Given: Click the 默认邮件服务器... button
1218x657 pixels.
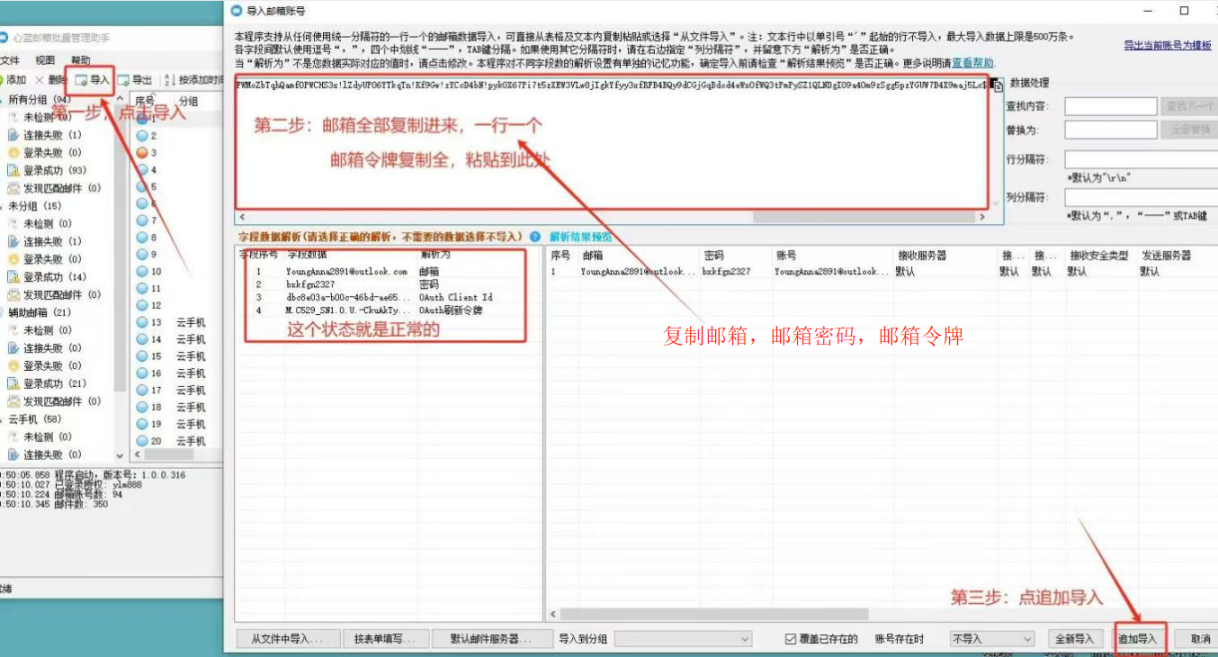Looking at the screenshot, I should pyautogui.click(x=492, y=638).
